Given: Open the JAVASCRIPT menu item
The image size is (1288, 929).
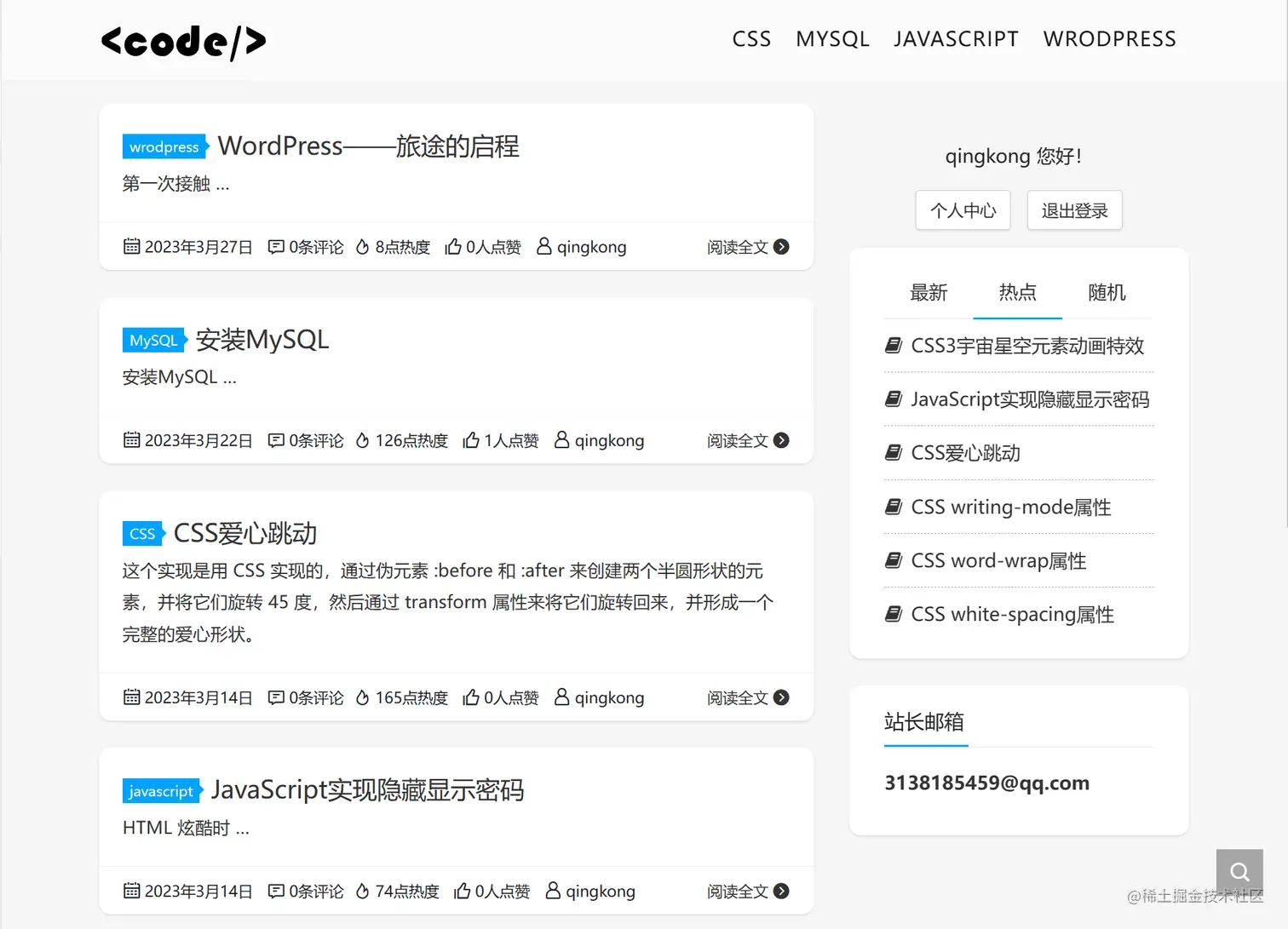Looking at the screenshot, I should pos(956,38).
